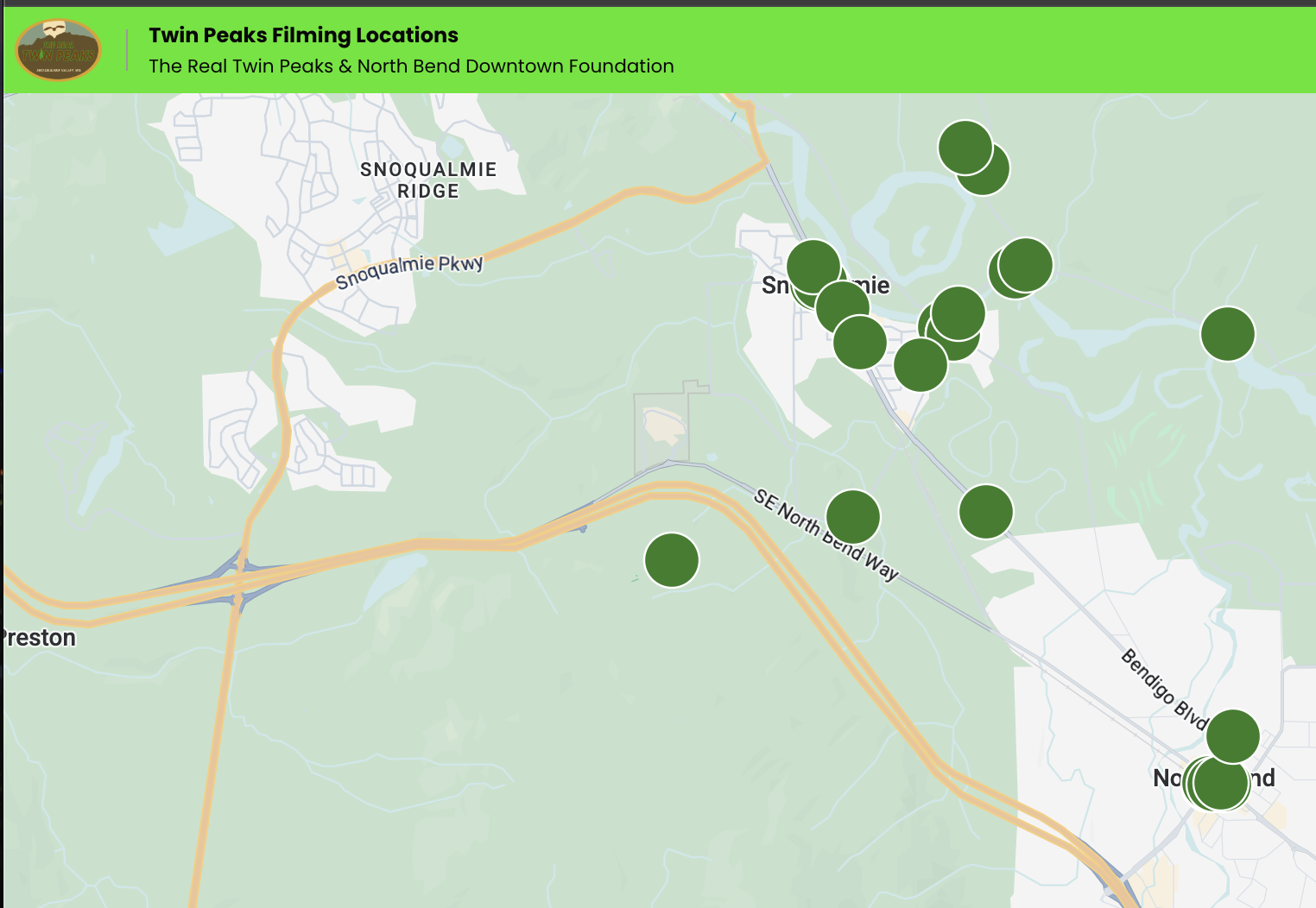Viewport: 1316px width, 908px height.
Task: Select marker on SE North Bend Way label
Action: pos(853,517)
